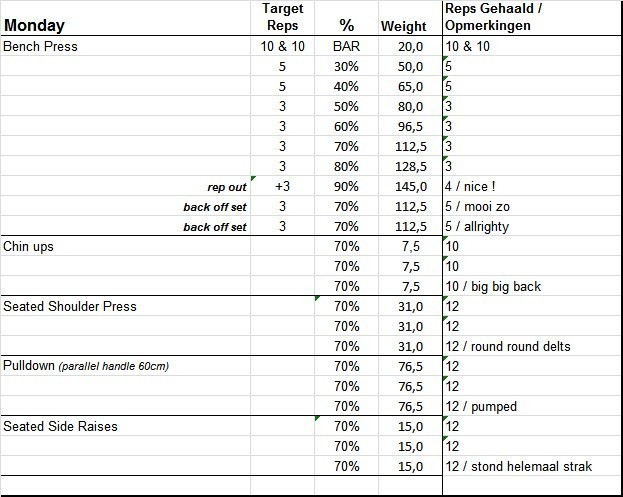
Task: Click the rep out label cell
Action: point(227,186)
